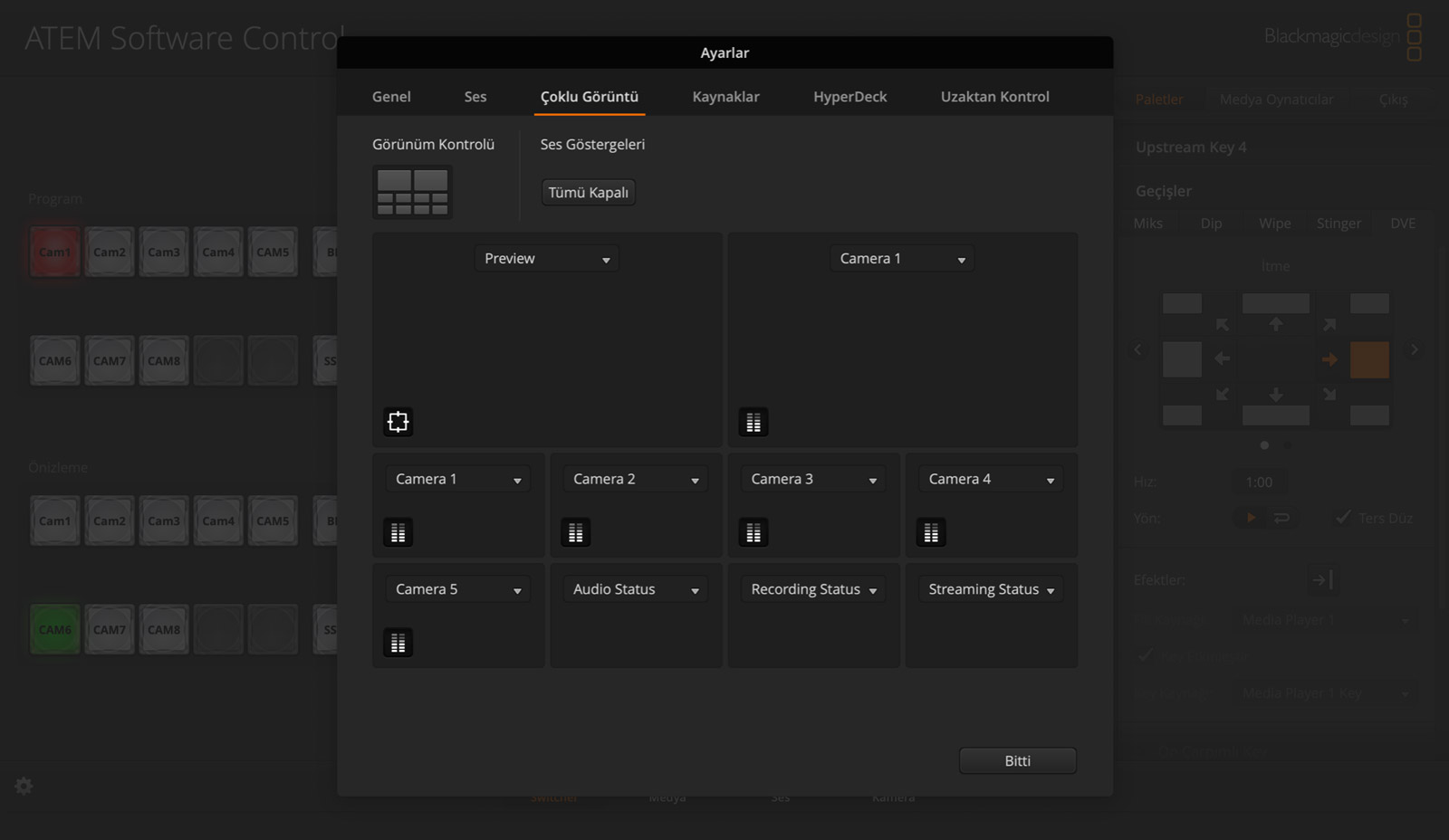Toggle audio meter for Camera 5 window

[398, 644]
